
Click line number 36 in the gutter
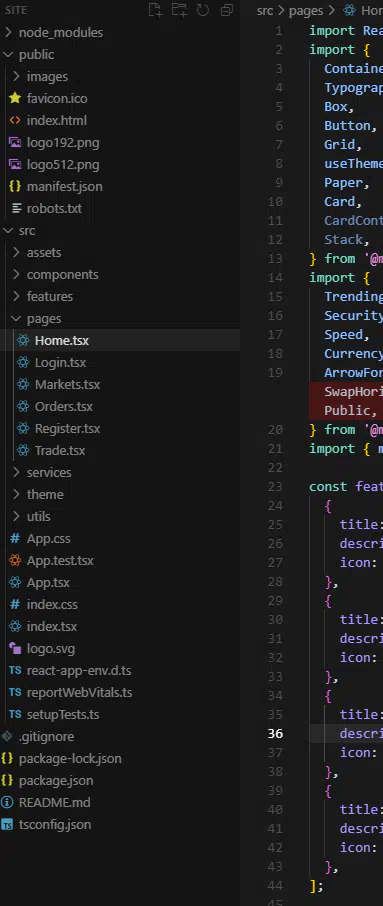(276, 733)
